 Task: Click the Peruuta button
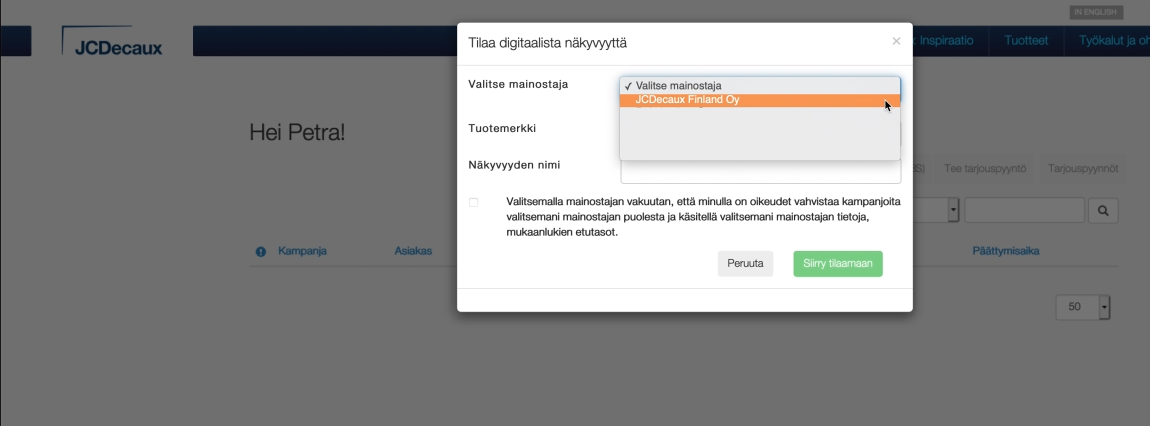tap(745, 264)
